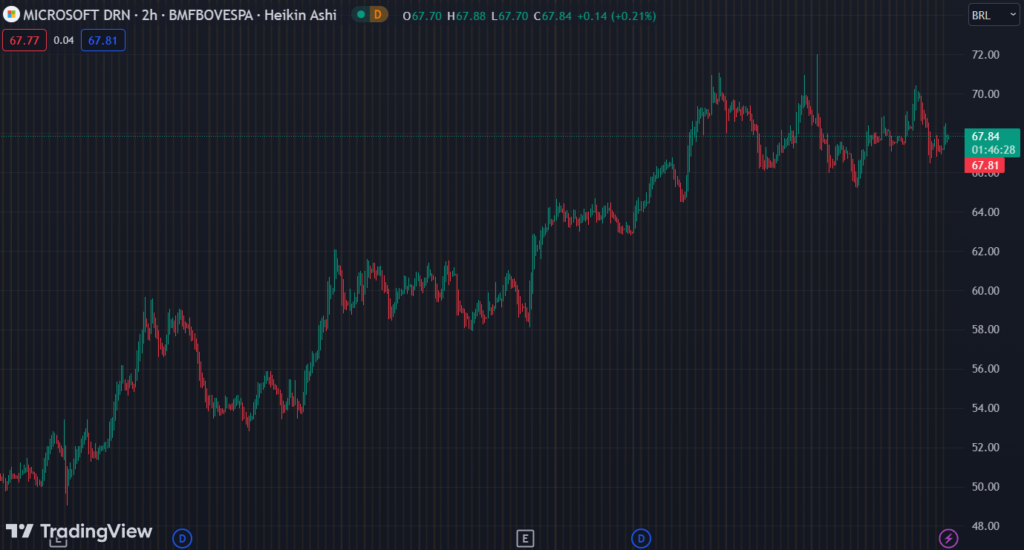1024x550 pixels.
Task: Click the red 67.77 sell price button
Action: tap(25, 40)
